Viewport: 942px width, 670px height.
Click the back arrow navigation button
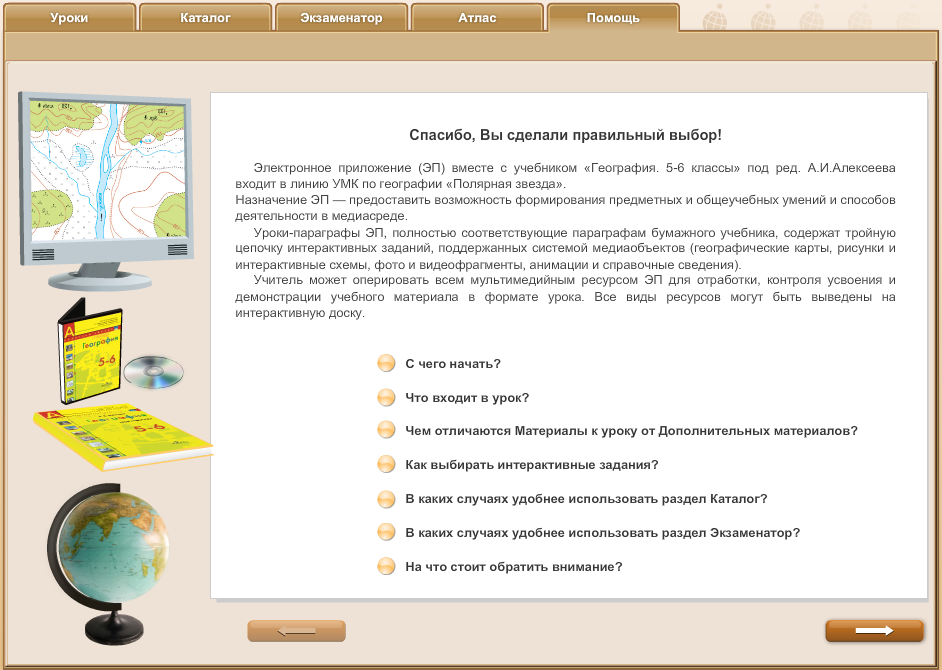point(296,631)
